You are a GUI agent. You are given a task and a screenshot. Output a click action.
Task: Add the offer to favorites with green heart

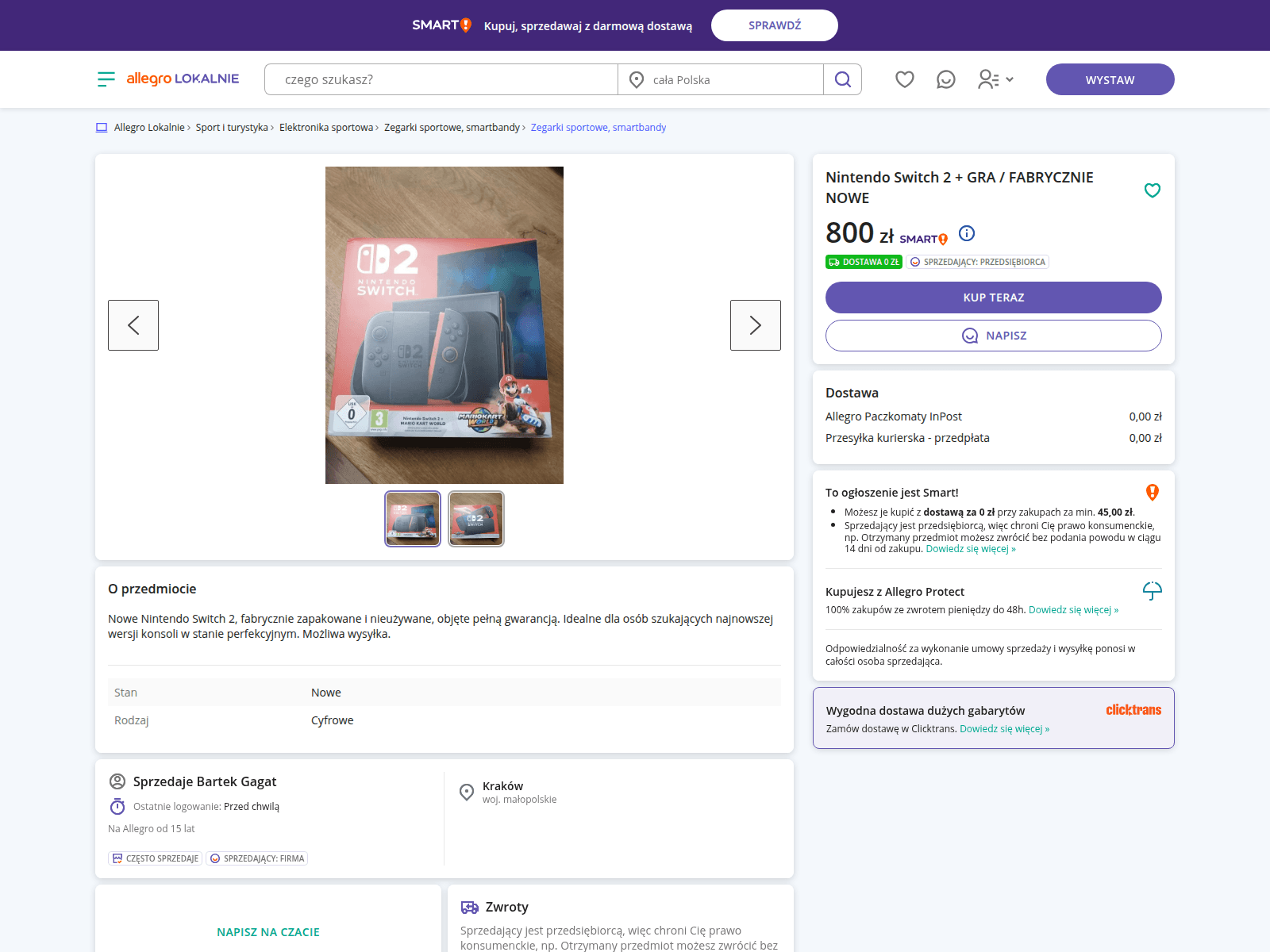click(1153, 190)
